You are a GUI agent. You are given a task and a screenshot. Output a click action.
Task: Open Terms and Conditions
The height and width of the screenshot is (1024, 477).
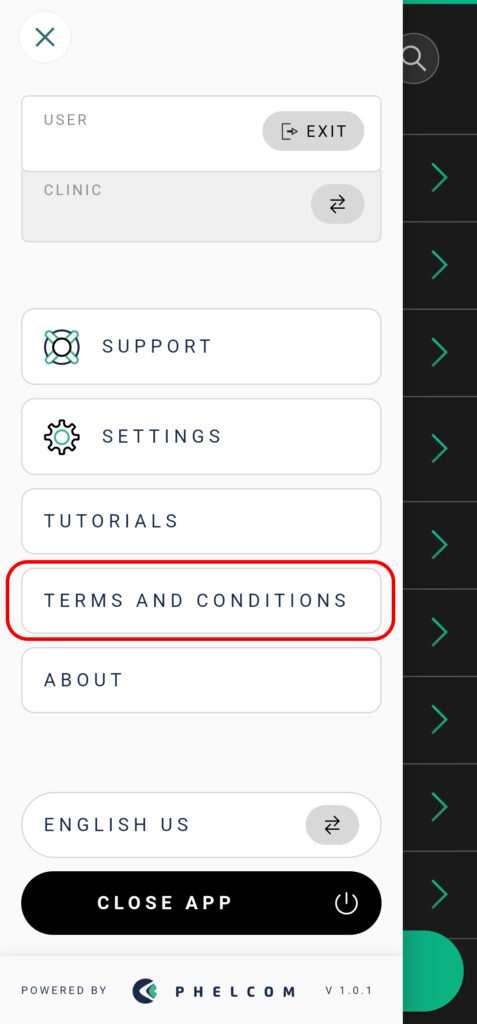click(x=201, y=601)
